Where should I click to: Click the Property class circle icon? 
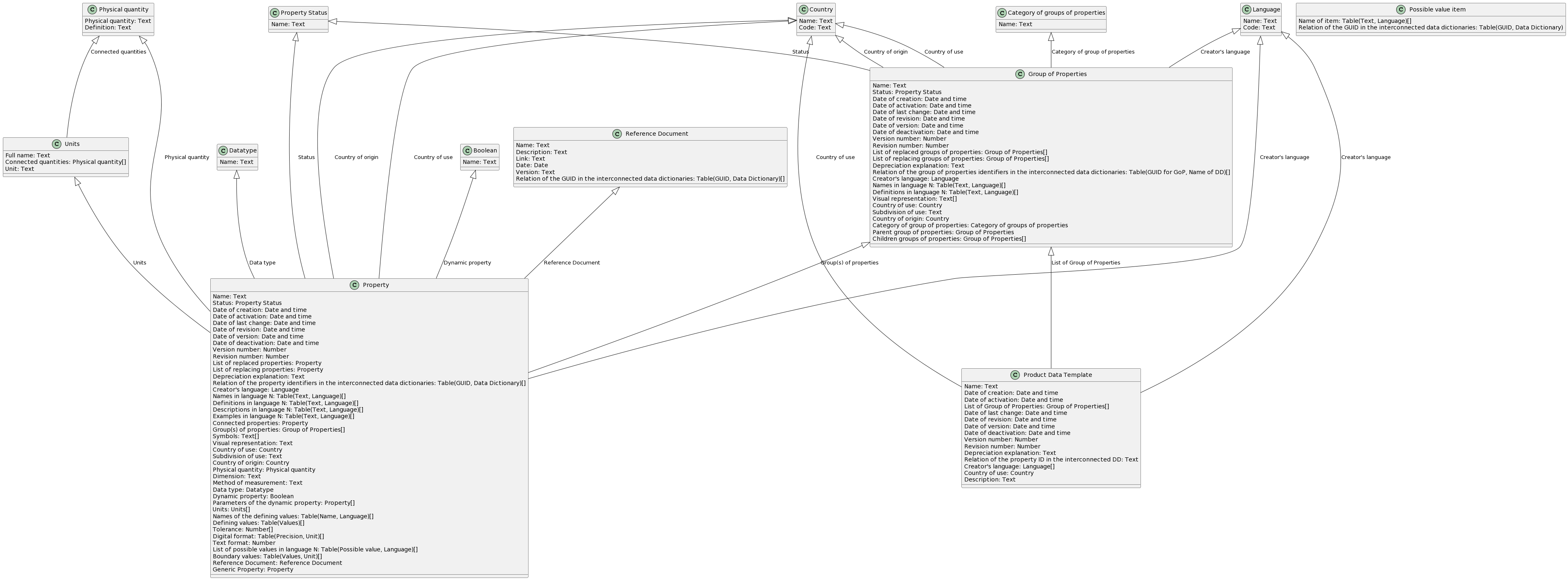pyautogui.click(x=355, y=285)
